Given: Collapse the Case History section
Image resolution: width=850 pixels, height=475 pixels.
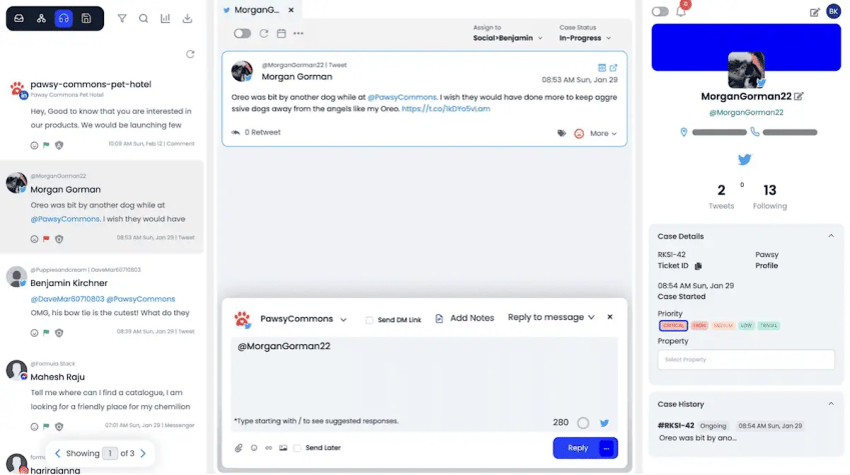Looking at the screenshot, I should [x=830, y=404].
